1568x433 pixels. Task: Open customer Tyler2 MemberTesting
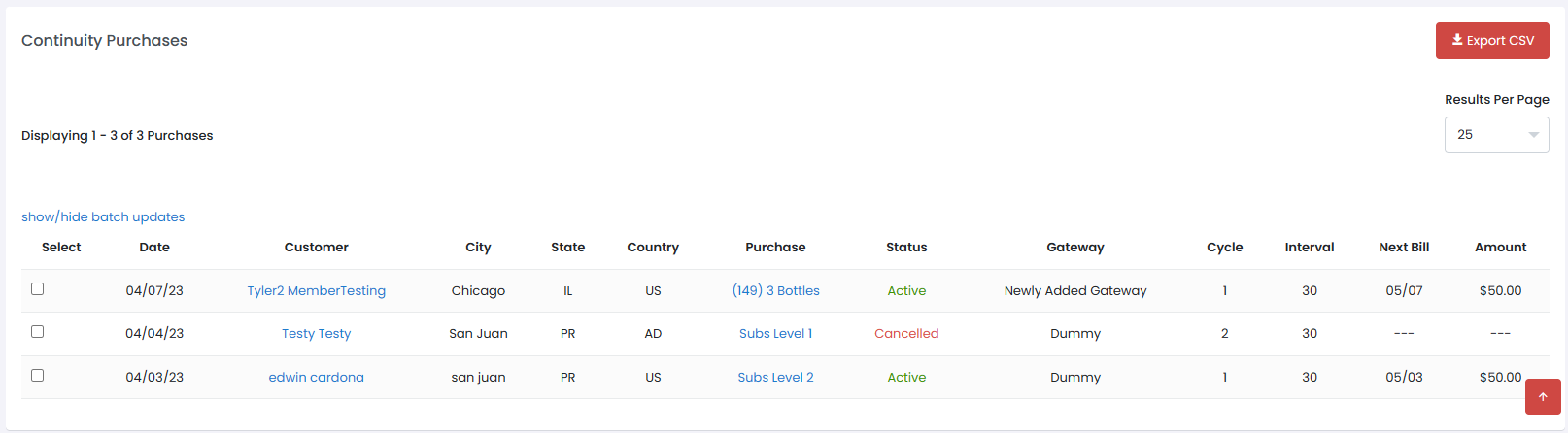click(316, 290)
